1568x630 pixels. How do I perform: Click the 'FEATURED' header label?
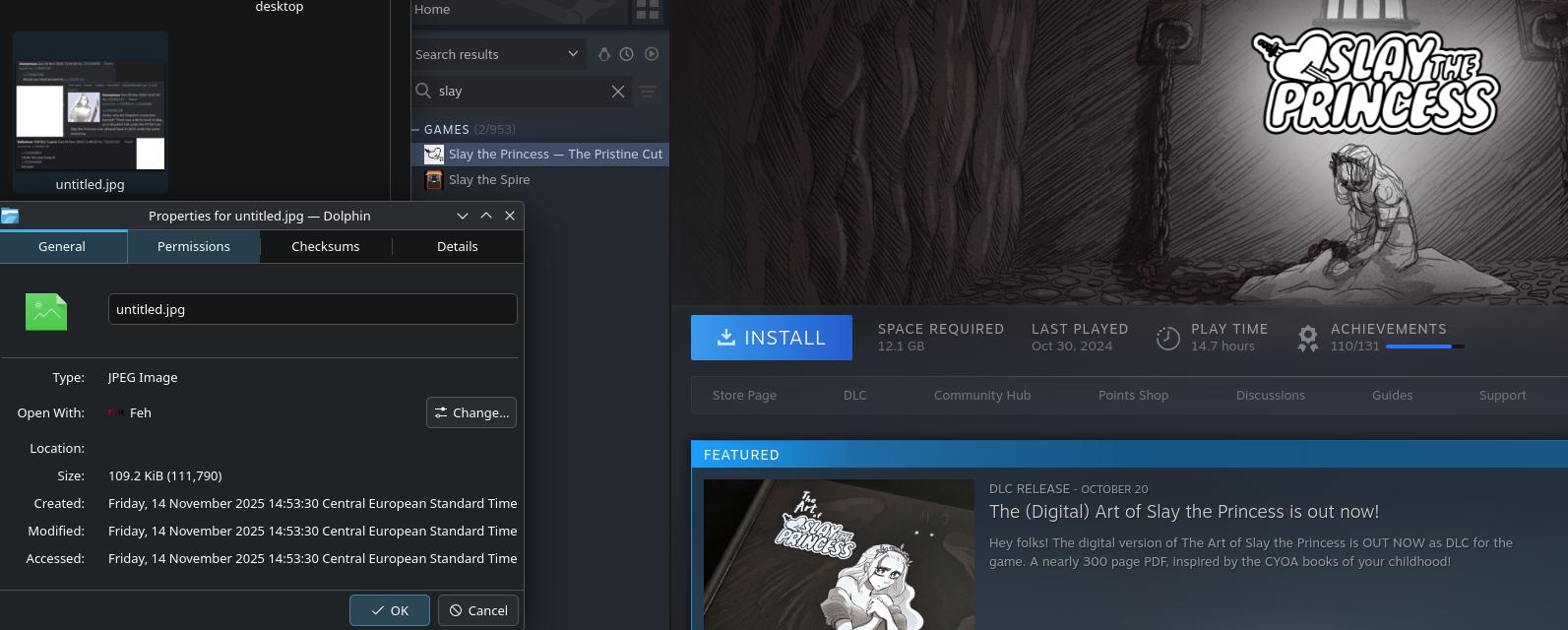coord(741,455)
